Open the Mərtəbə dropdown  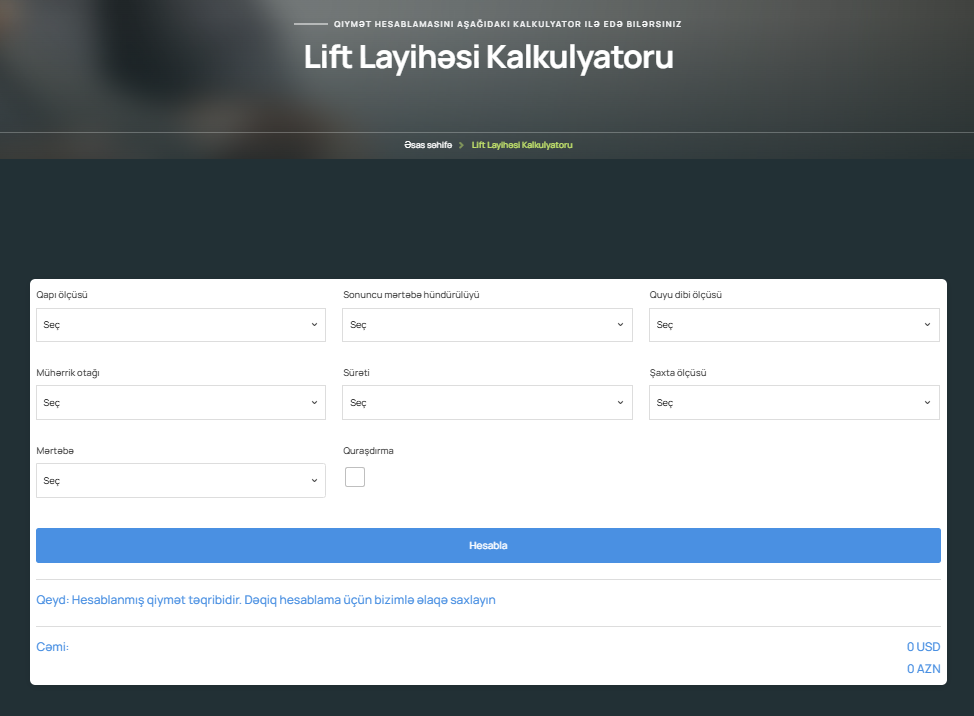180,480
